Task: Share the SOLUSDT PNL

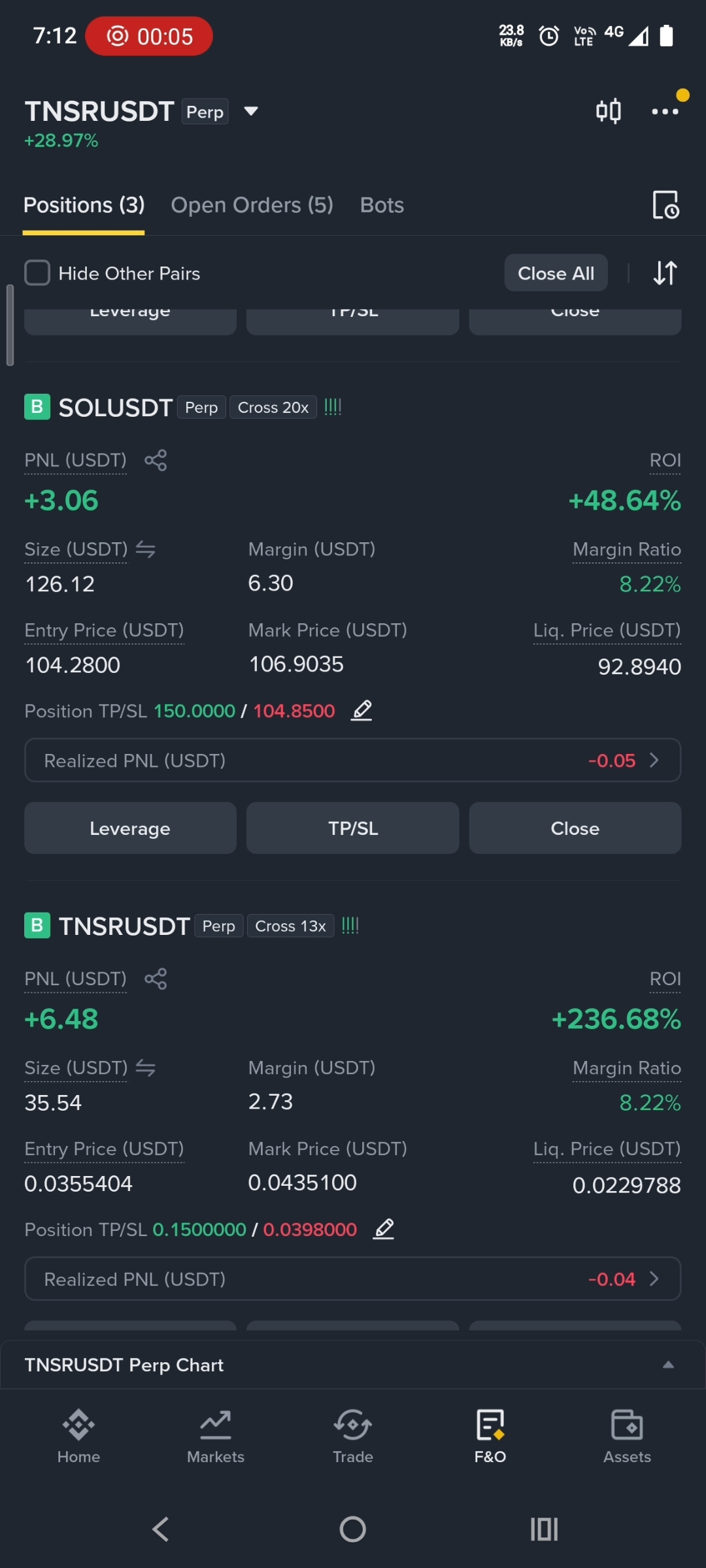Action: tap(156, 461)
